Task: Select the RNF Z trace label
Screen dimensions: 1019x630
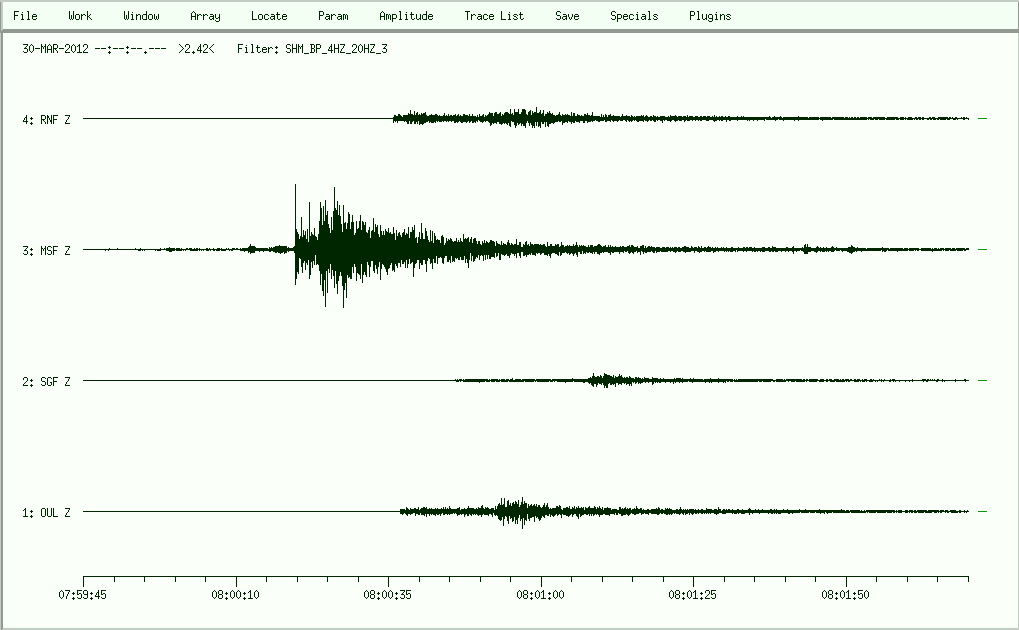Action: 47,120
